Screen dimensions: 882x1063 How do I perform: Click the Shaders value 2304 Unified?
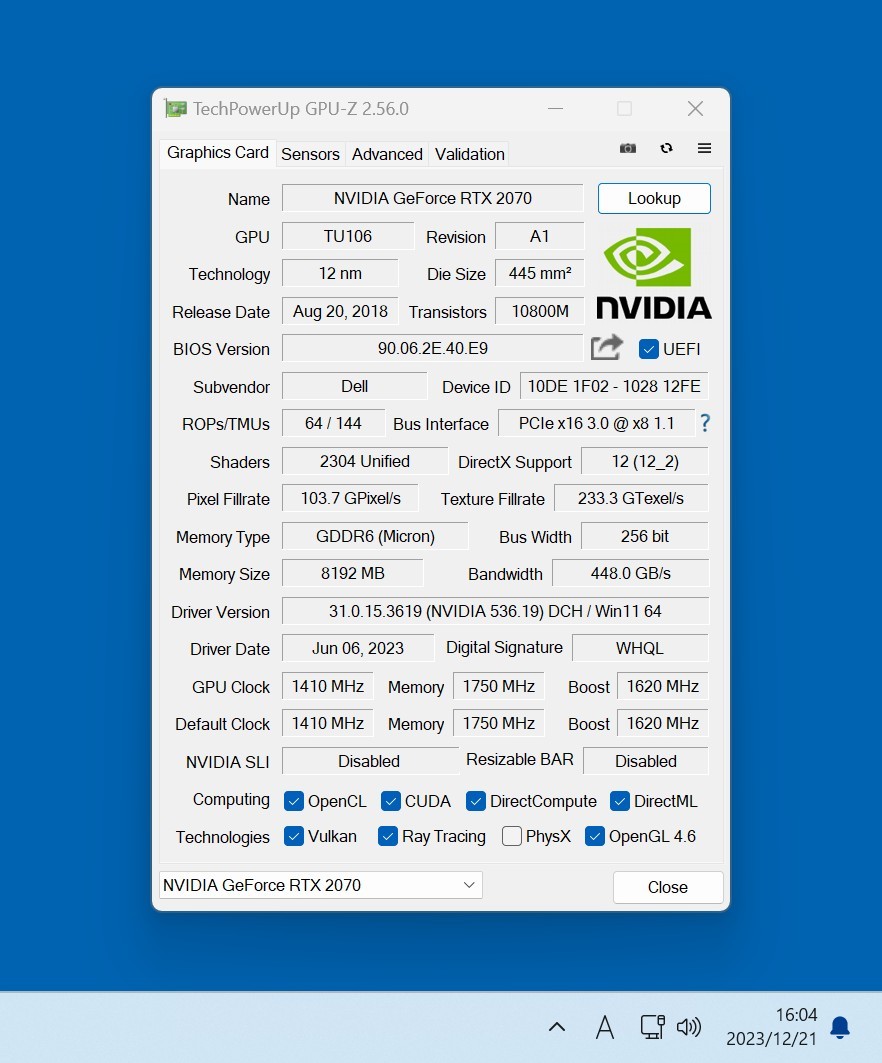tap(365, 462)
